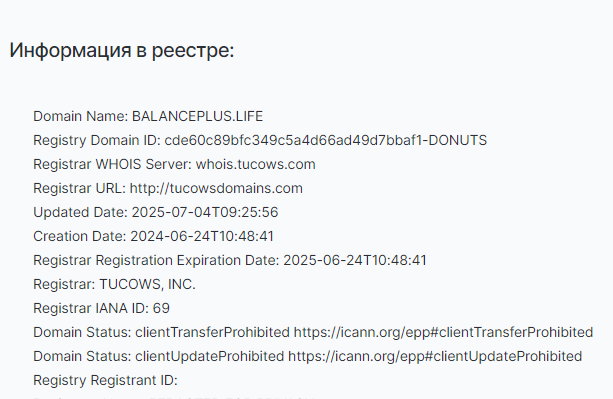Click the Registry Registrant ID label
This screenshot has width=613, height=399.
pyautogui.click(x=105, y=380)
